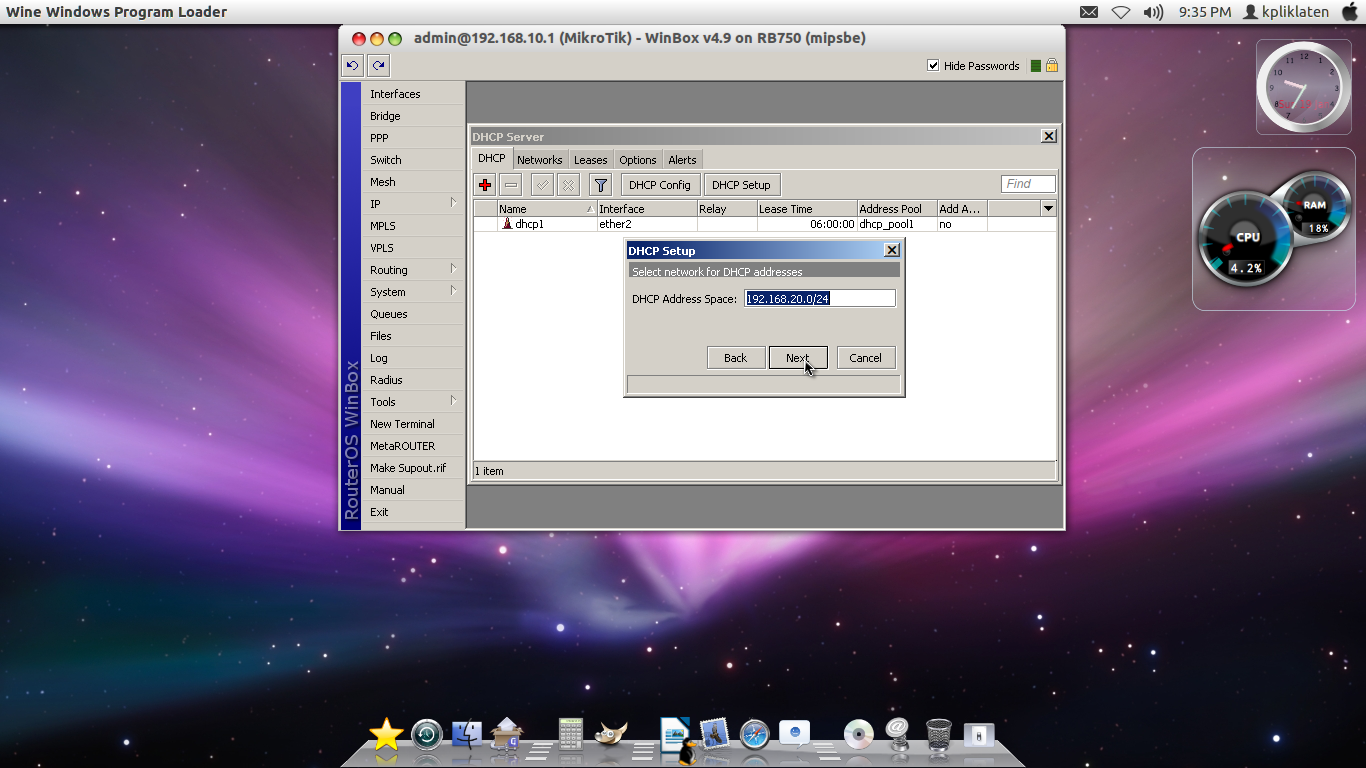
Task: Disable entry using the X icon
Action: (568, 185)
